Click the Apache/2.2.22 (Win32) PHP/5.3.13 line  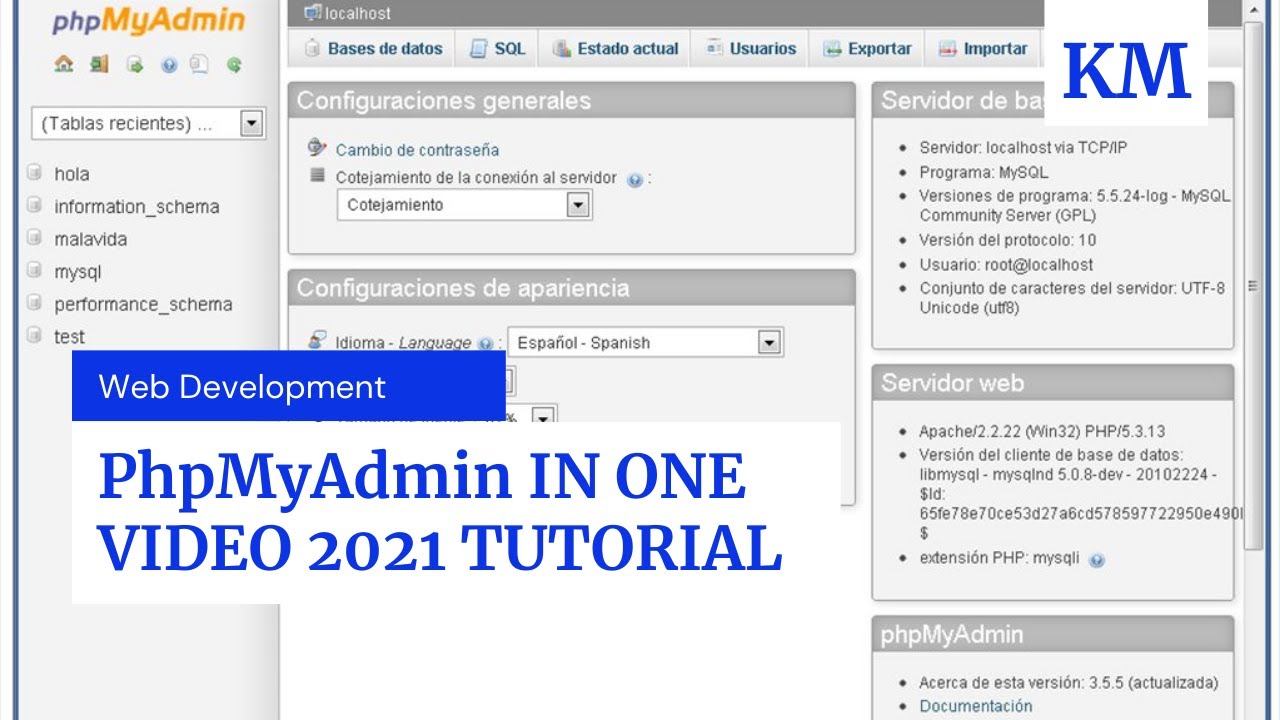coord(1042,432)
